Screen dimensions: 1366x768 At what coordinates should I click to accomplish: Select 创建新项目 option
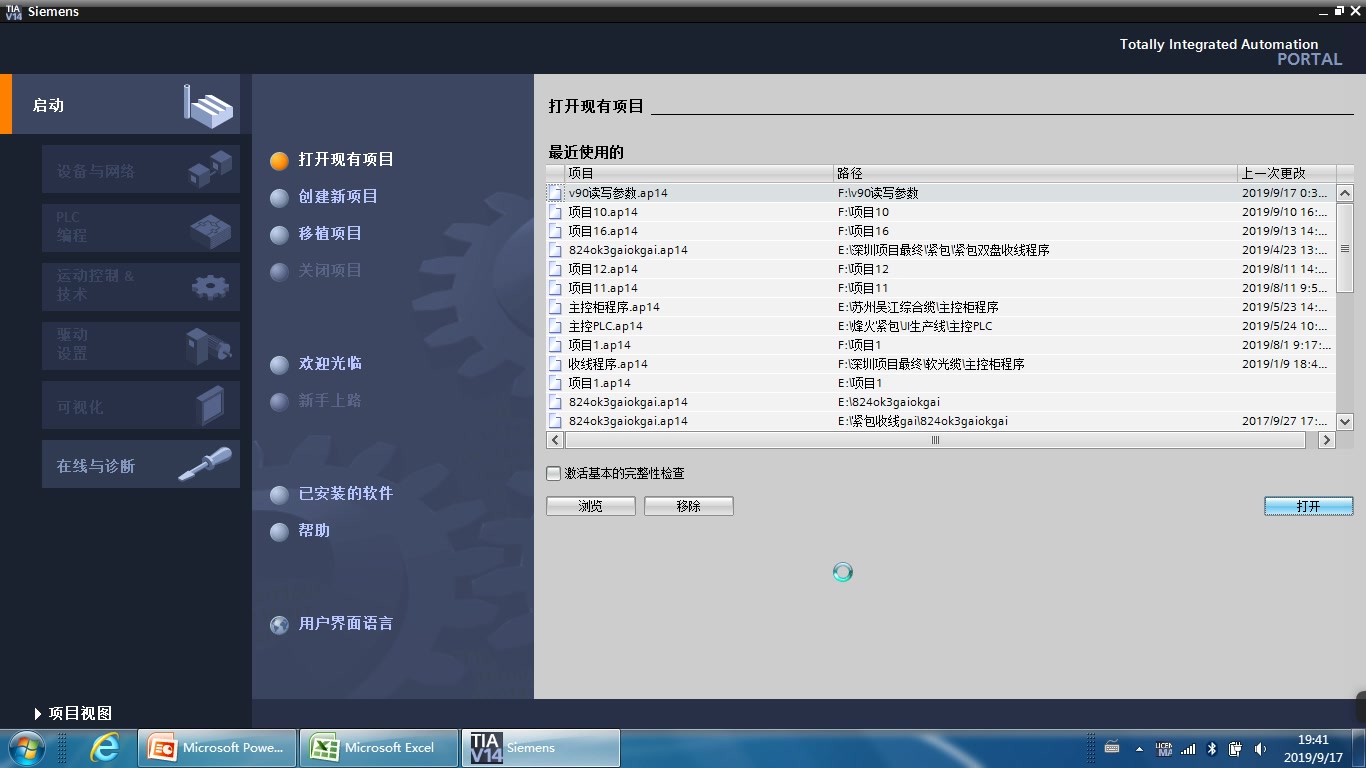pos(338,196)
